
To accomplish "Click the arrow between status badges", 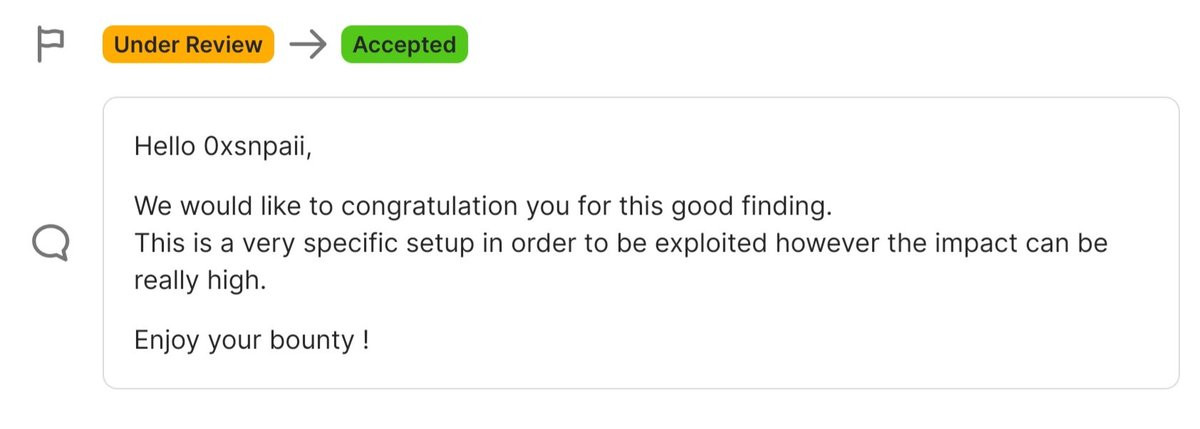I will tap(307, 45).
